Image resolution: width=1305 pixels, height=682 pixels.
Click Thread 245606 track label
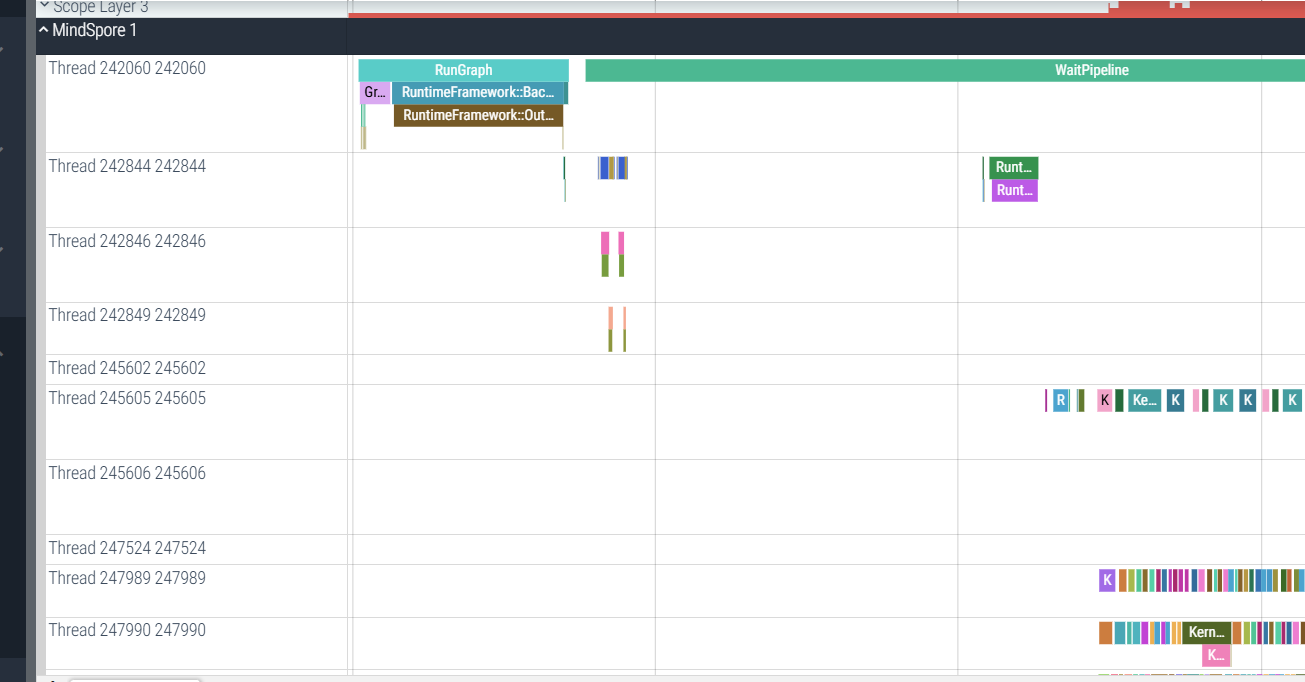[x=127, y=473]
